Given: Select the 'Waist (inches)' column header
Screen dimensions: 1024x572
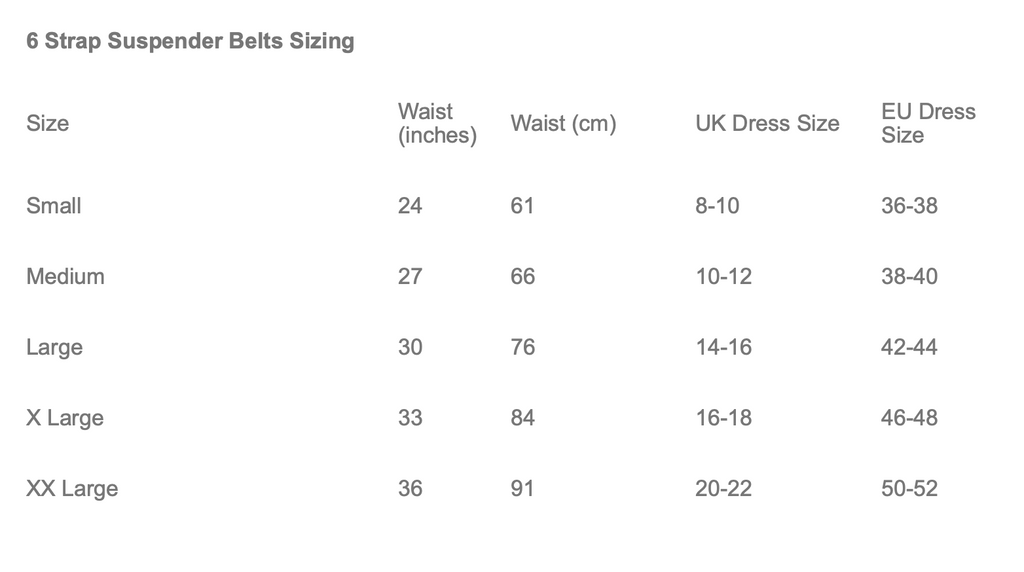Looking at the screenshot, I should pyautogui.click(x=437, y=124).
